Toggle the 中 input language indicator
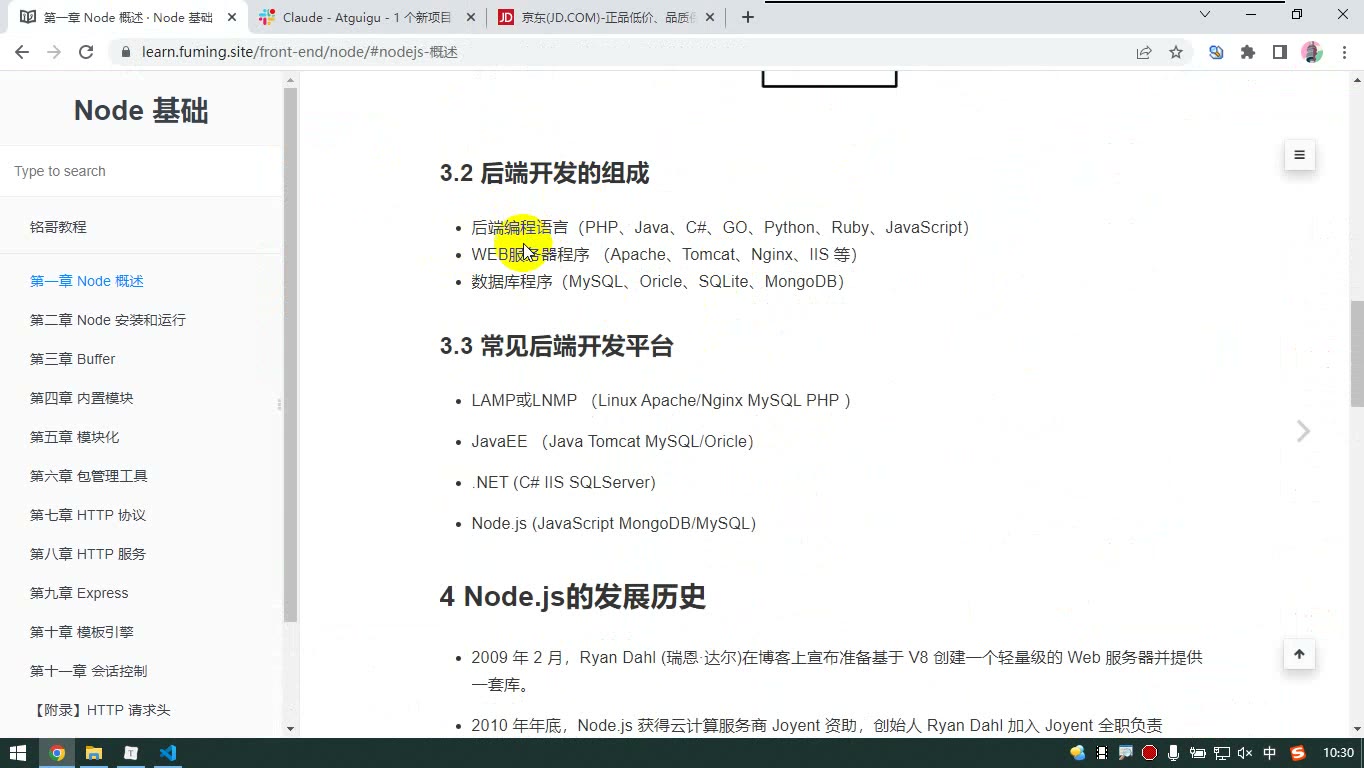 point(1270,753)
